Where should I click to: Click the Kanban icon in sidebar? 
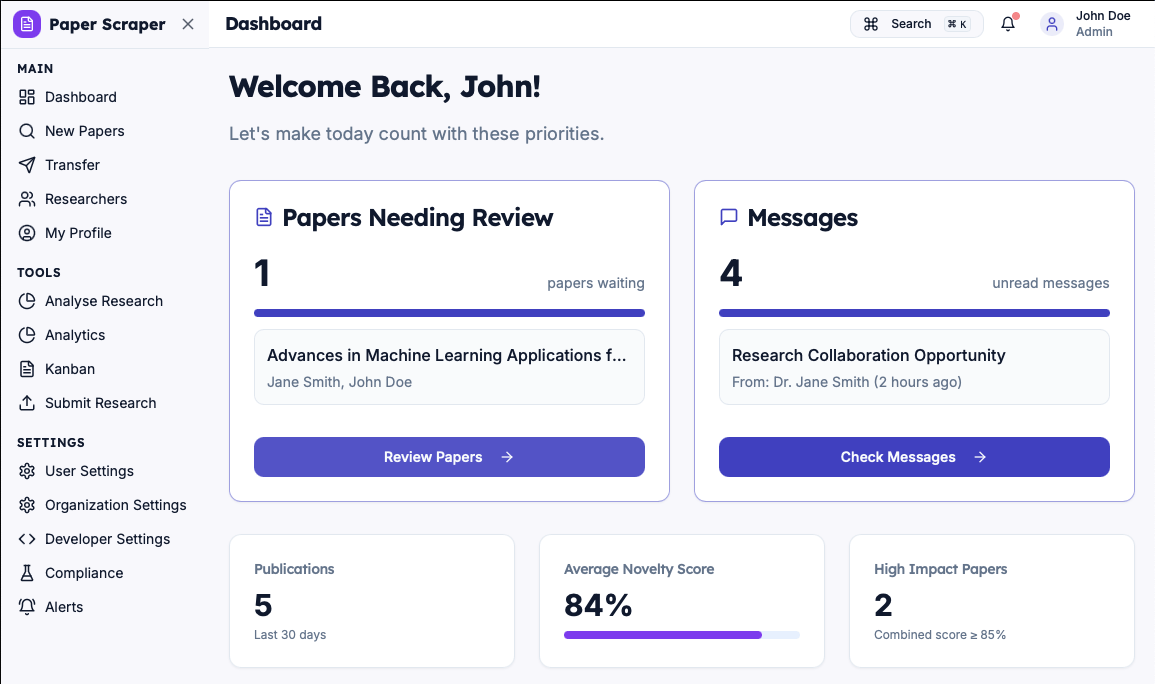point(27,369)
